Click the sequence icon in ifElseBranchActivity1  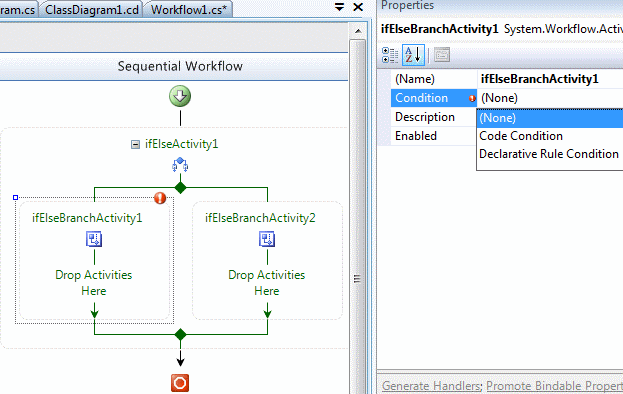point(94,239)
